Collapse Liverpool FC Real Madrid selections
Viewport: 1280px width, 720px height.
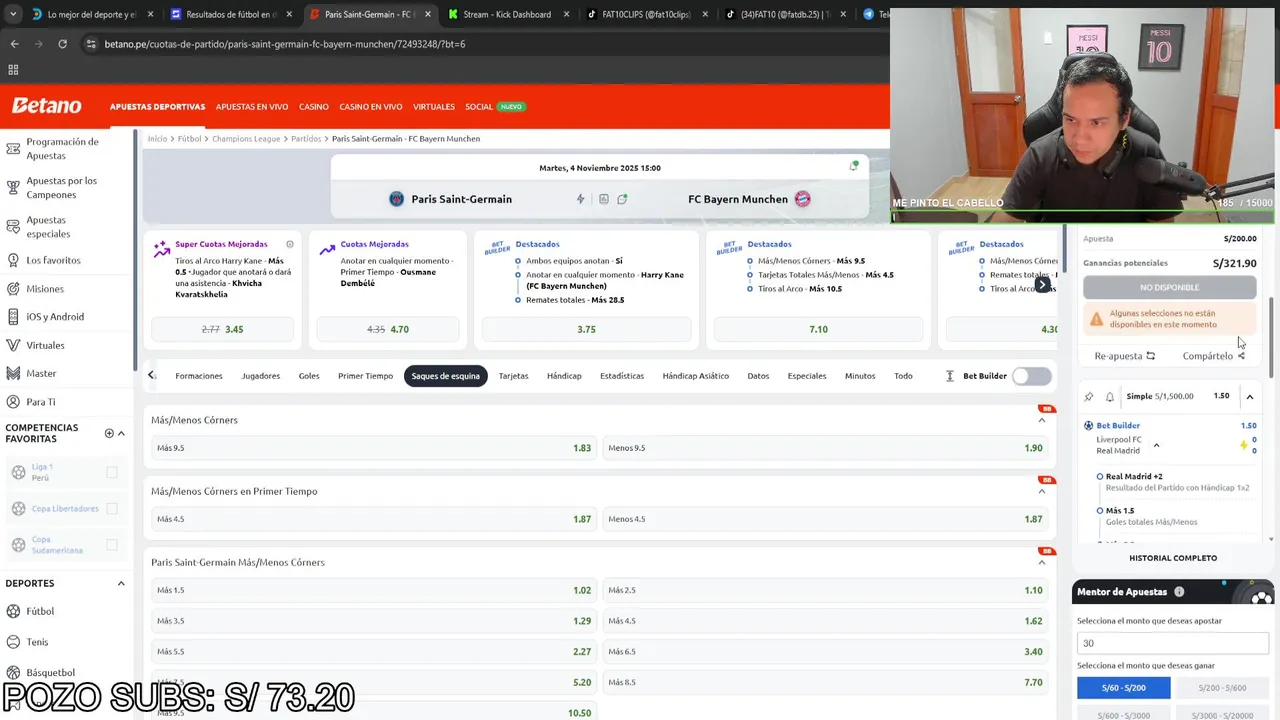pyautogui.click(x=1156, y=445)
